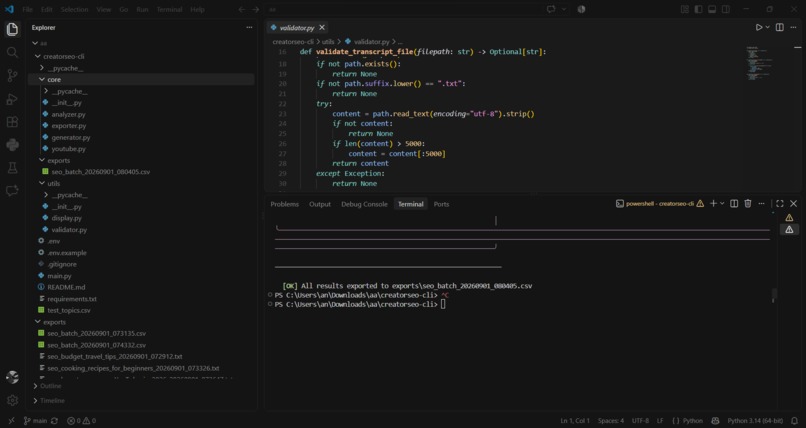Show errors and warnings count
Screen dimensions: 806x428
(81, 421)
